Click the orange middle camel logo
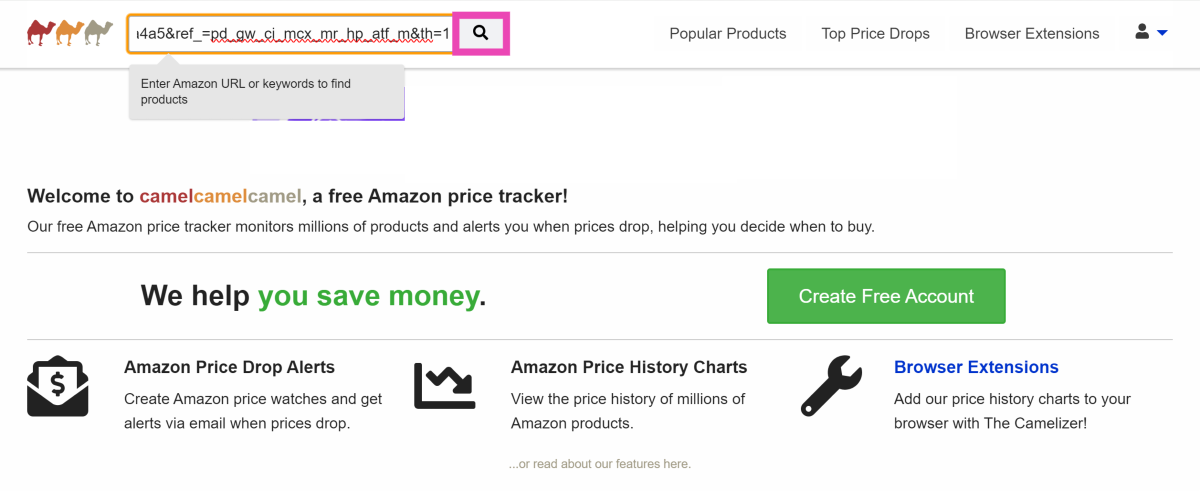 click(69, 33)
